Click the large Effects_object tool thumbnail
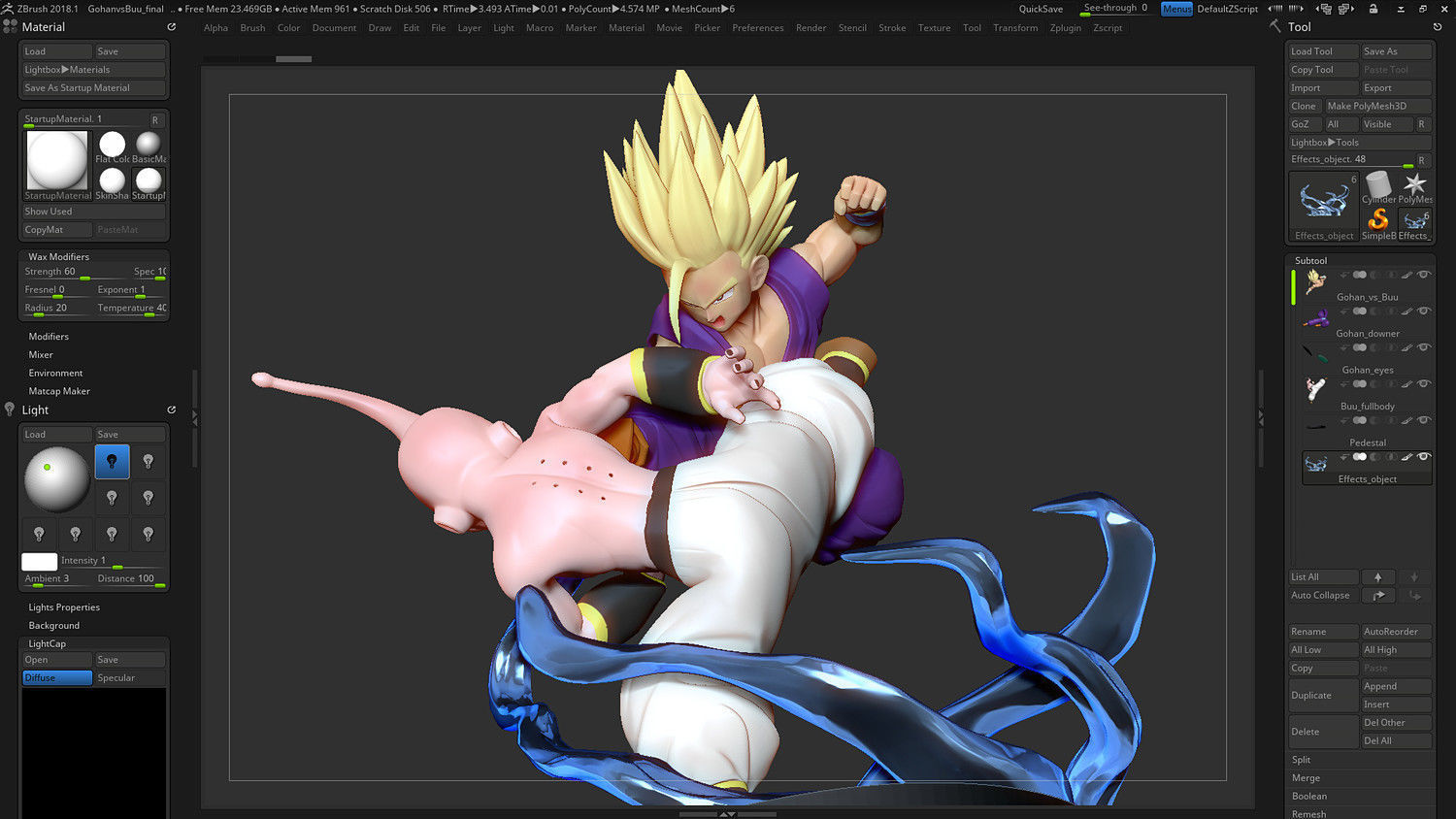Viewport: 1456px width, 819px height. coord(1324,206)
